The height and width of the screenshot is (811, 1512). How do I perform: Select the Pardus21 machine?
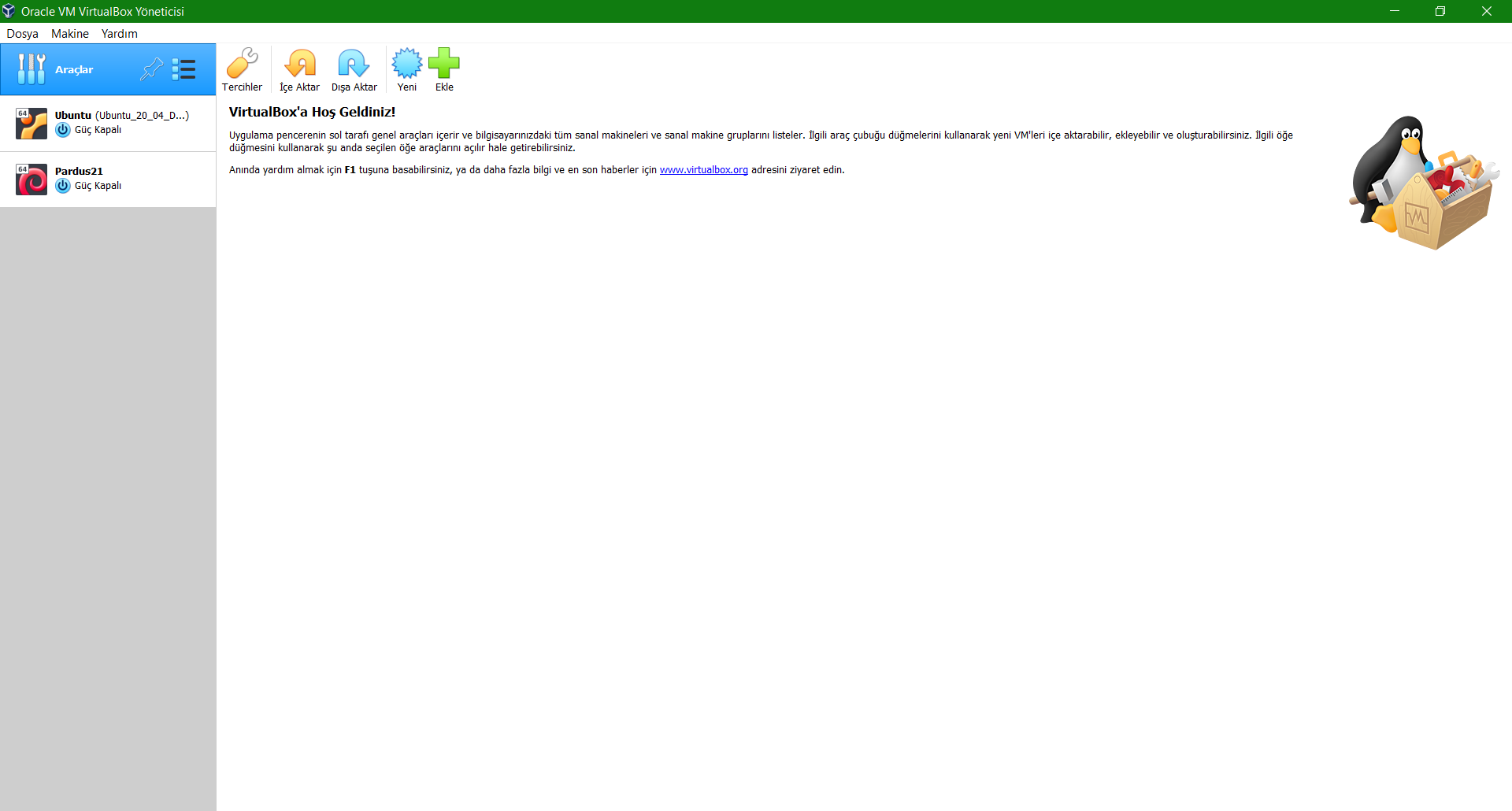[108, 180]
